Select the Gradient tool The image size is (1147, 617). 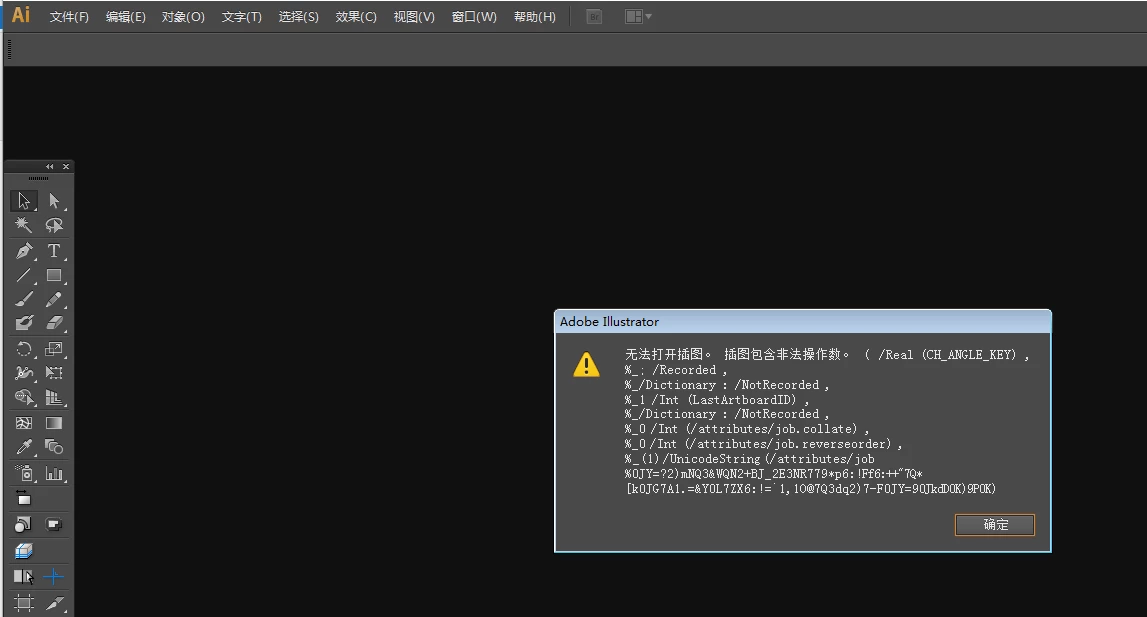tap(53, 423)
